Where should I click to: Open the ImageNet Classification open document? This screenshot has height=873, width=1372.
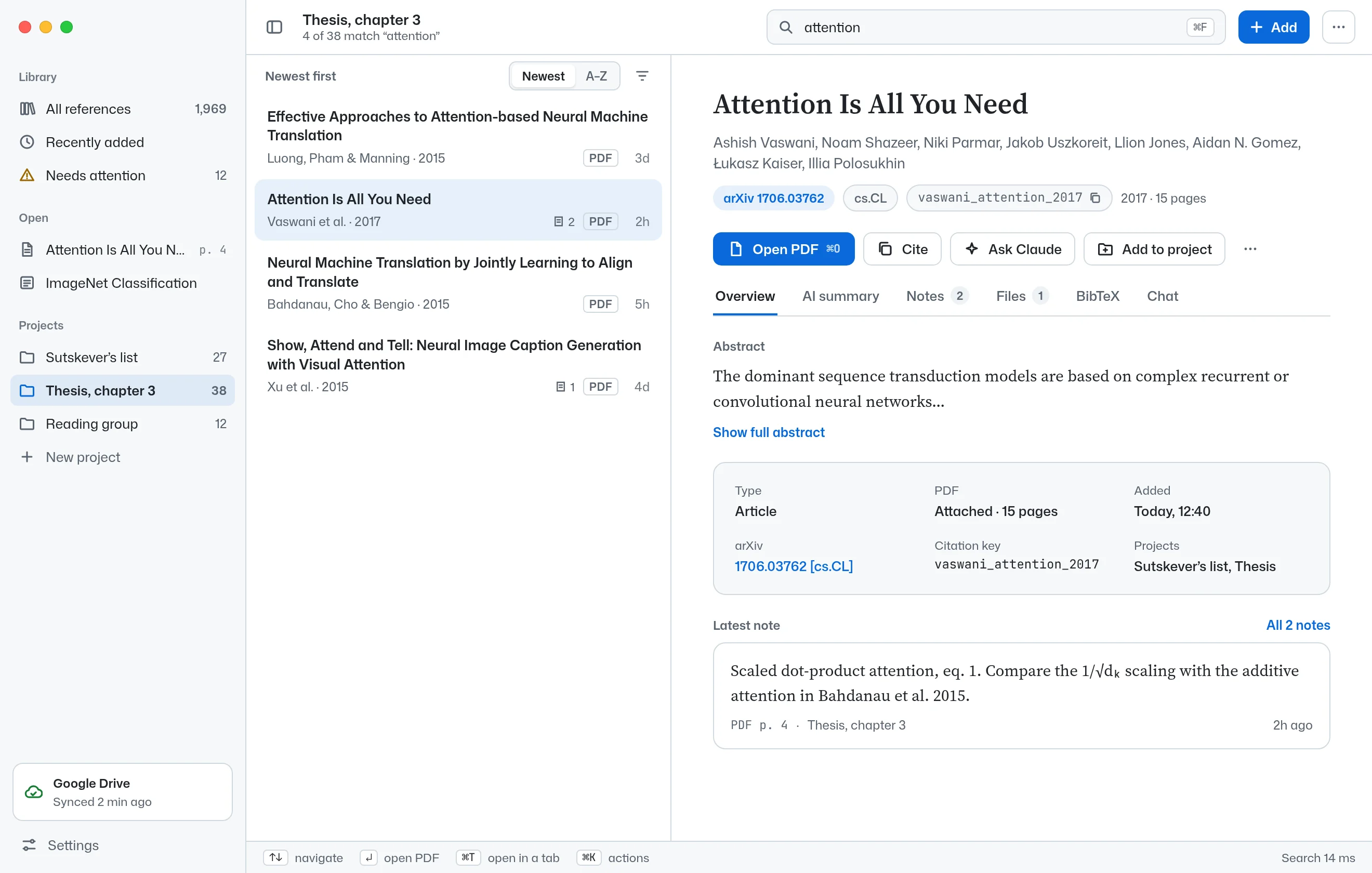coord(123,283)
